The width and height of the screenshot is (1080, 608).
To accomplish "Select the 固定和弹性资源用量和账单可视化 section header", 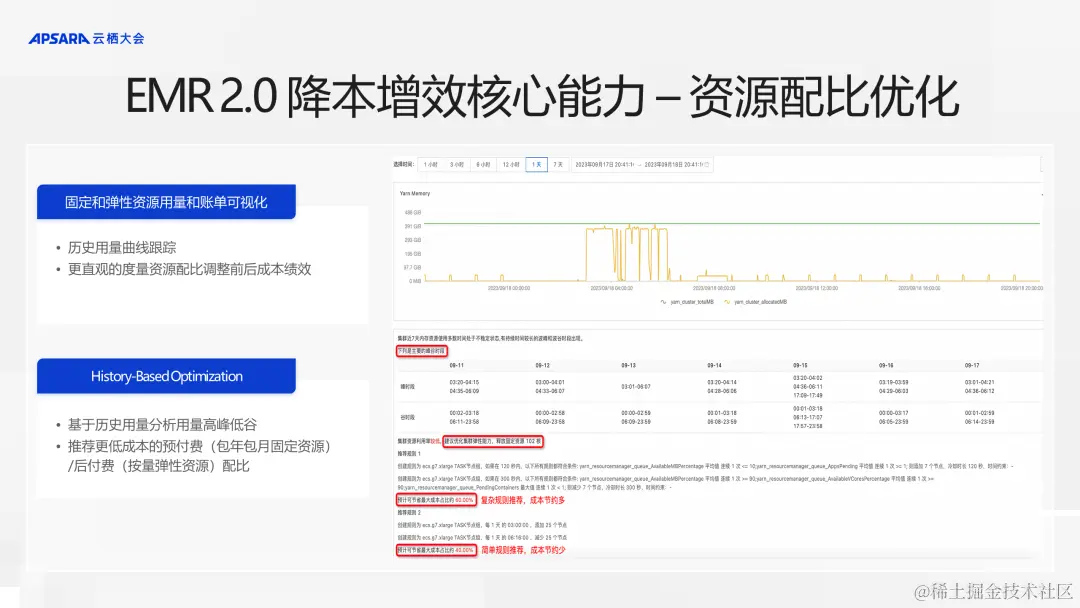I will 166,201.
